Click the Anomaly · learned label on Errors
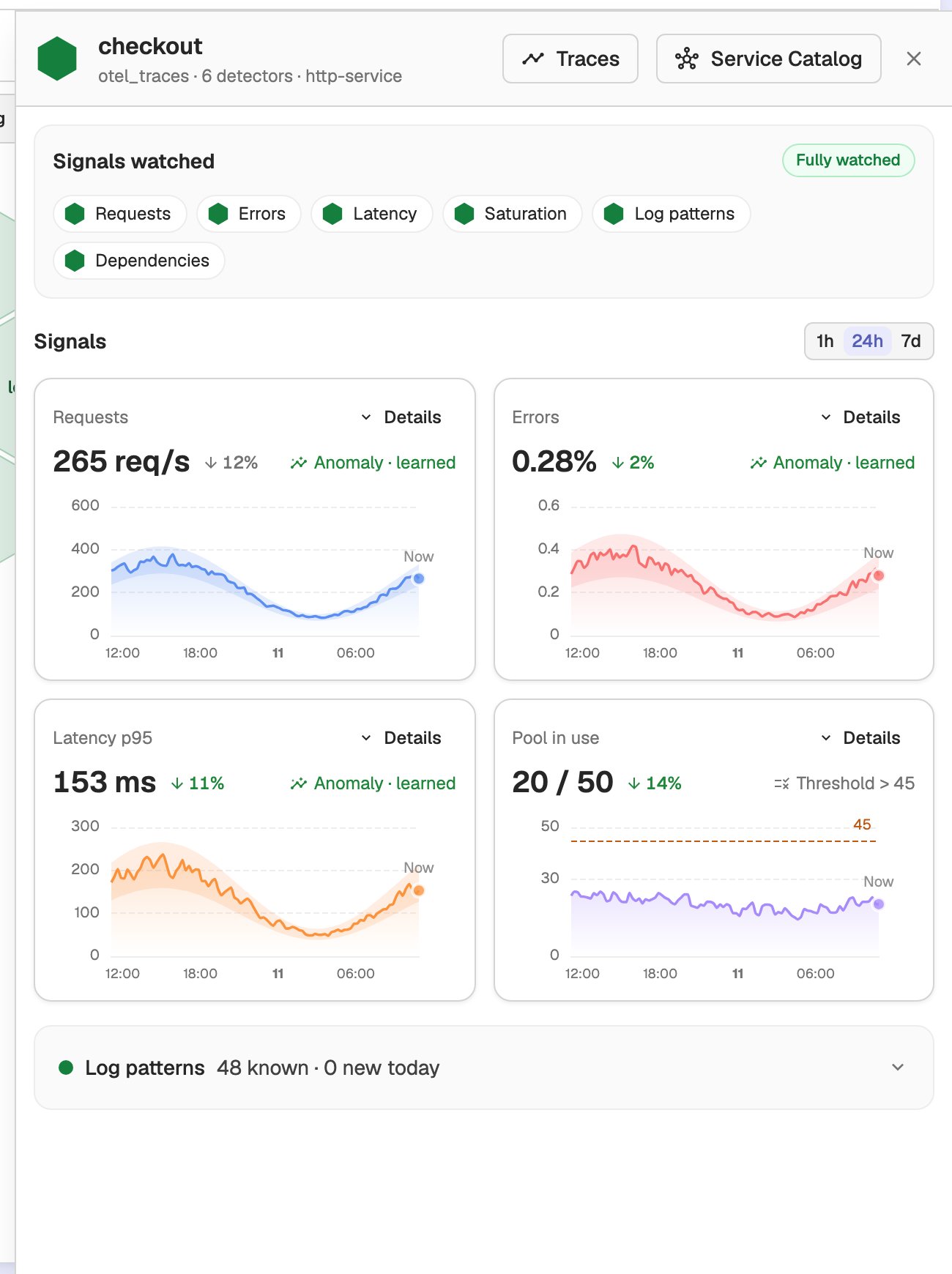 click(844, 463)
